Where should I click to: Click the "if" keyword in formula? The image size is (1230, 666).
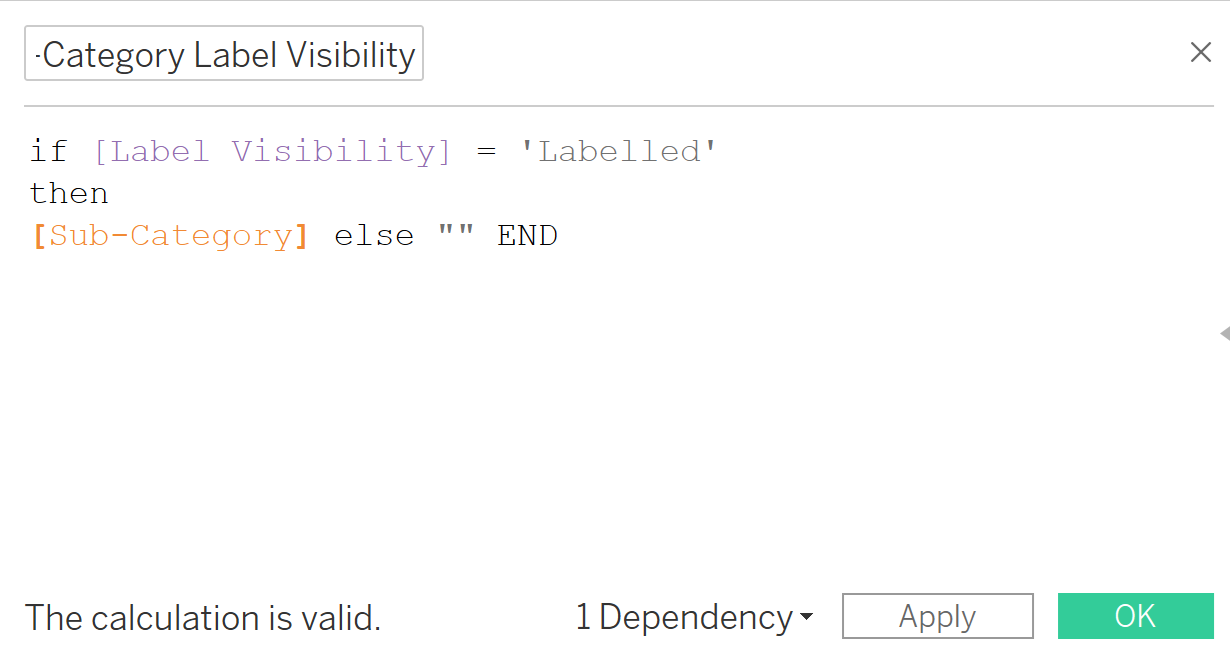click(48, 152)
